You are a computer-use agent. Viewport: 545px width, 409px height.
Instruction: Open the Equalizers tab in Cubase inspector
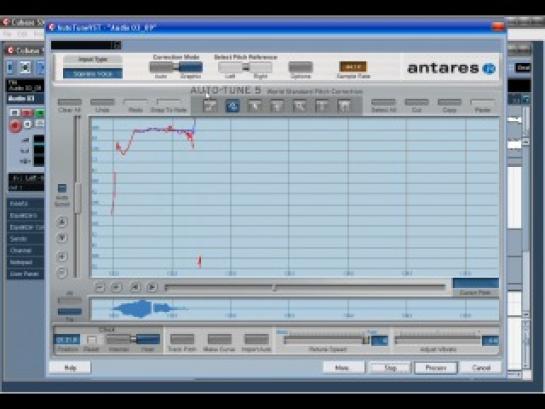[25, 215]
